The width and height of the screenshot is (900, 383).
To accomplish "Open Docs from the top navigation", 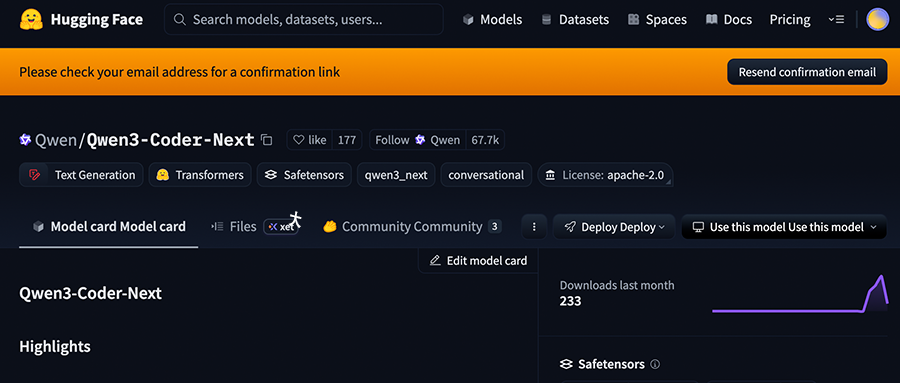I will click(x=729, y=20).
